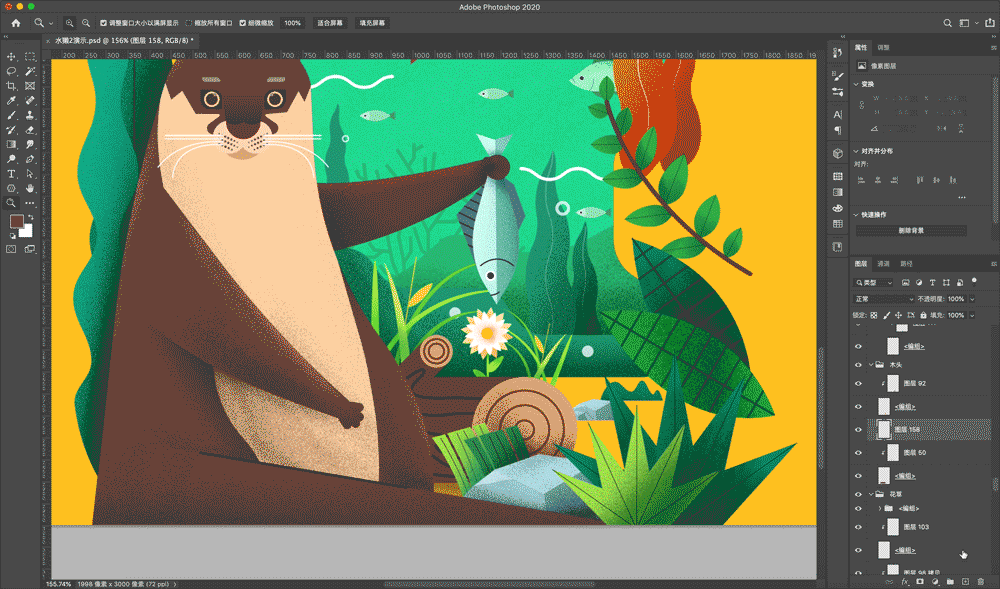Select the Magic Wand tool
The image size is (1000, 589).
(29, 71)
